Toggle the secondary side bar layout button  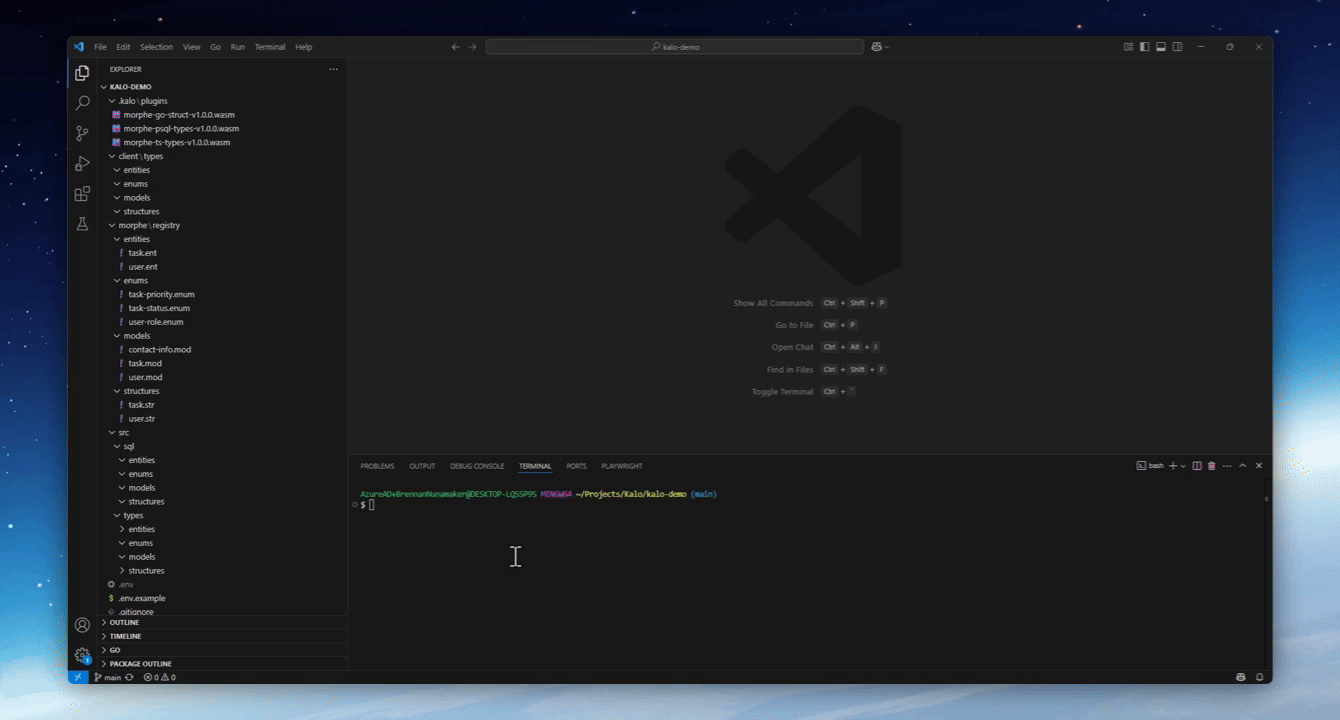pos(1177,47)
